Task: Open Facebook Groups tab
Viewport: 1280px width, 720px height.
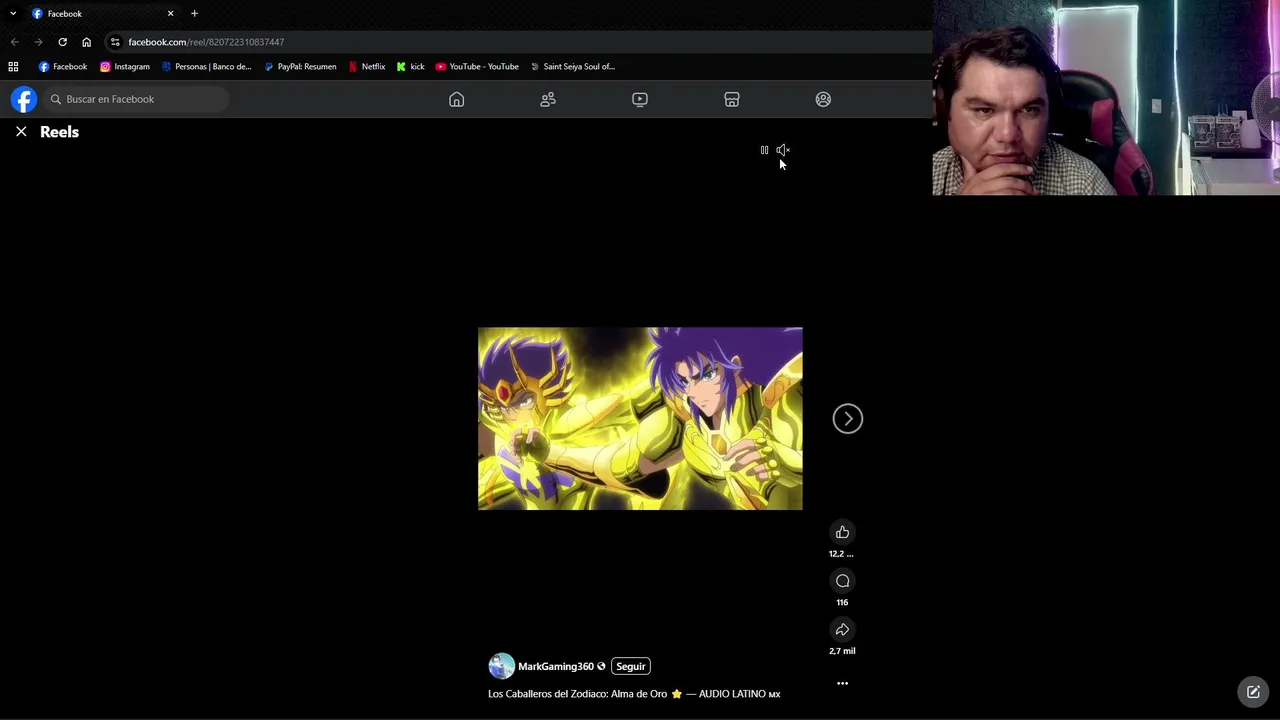Action: [x=823, y=99]
